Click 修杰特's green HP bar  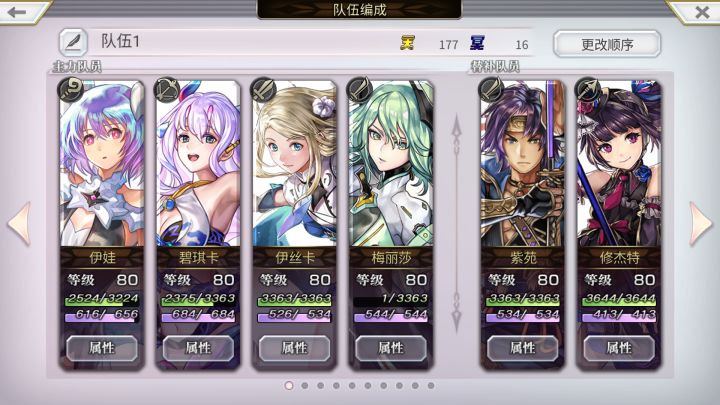(x=619, y=299)
